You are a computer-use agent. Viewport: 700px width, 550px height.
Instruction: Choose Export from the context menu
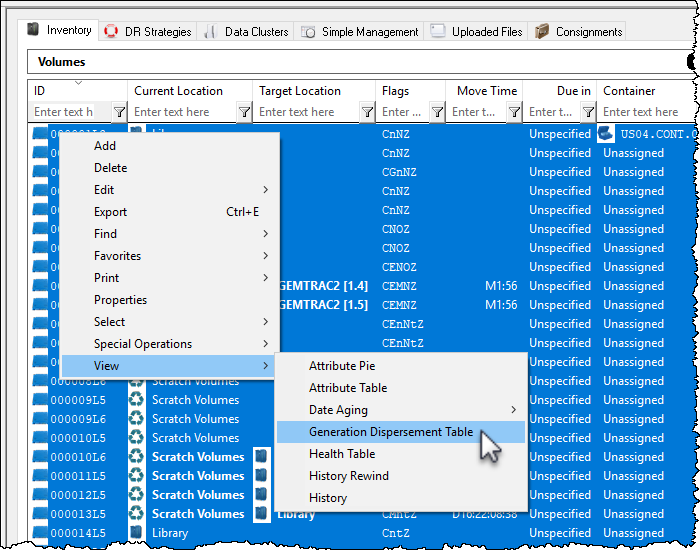170,212
